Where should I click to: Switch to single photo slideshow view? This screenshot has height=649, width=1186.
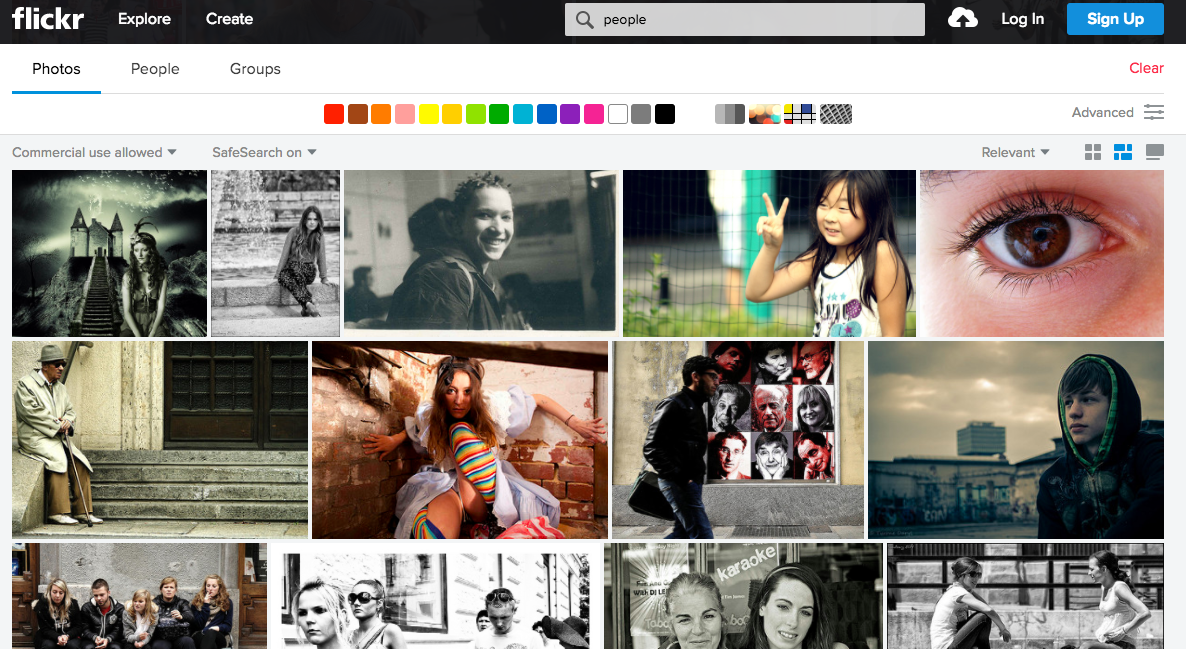pyautogui.click(x=1154, y=152)
